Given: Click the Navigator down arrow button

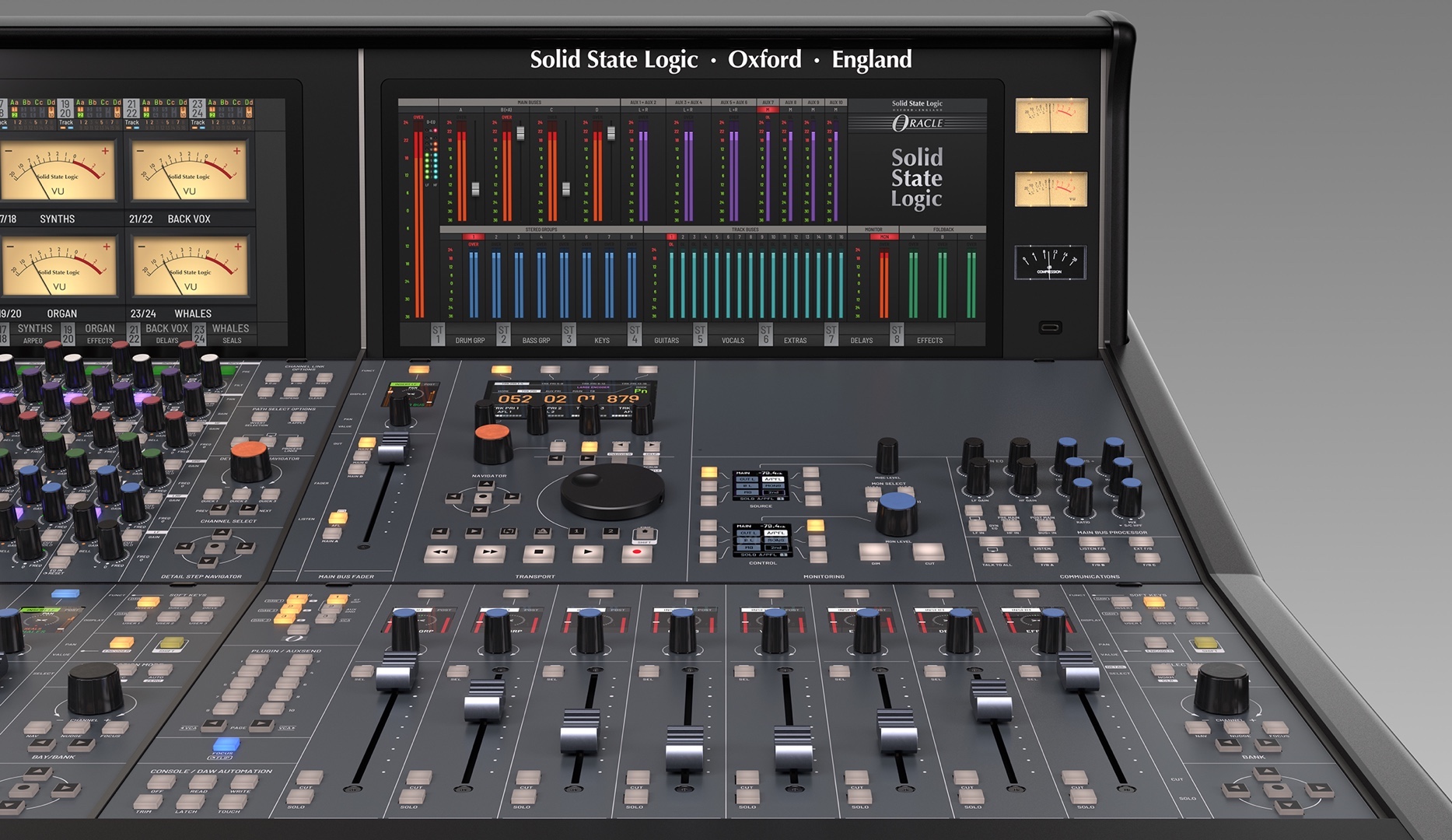Looking at the screenshot, I should 481,510.
